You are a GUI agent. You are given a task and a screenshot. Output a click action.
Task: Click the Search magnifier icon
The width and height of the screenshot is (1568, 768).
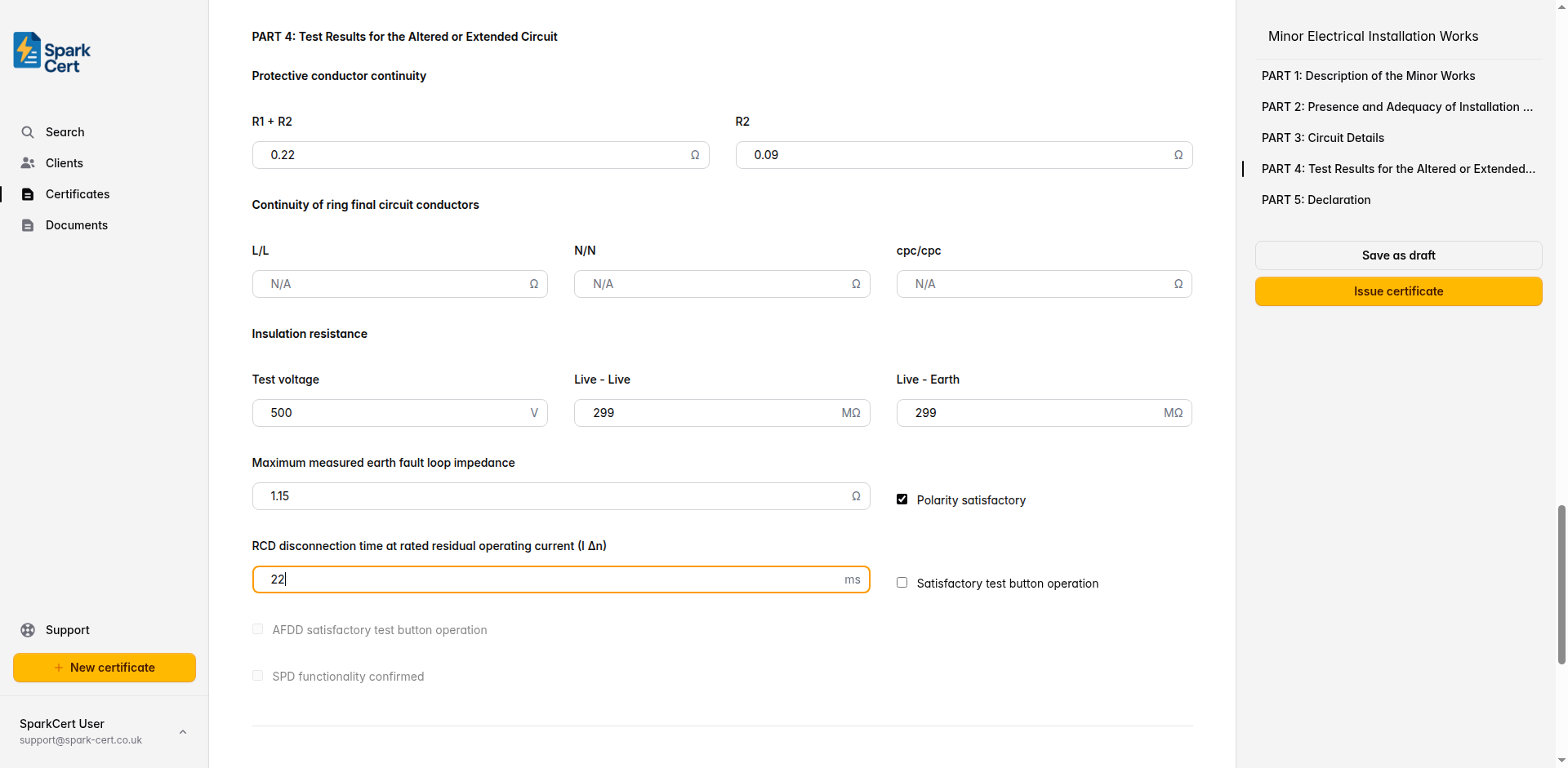tap(28, 132)
